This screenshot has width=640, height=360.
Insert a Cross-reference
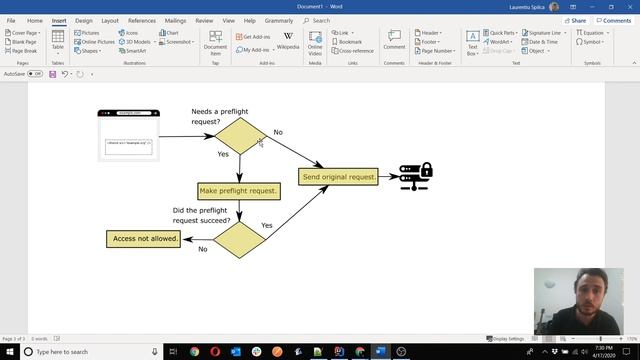point(353,51)
